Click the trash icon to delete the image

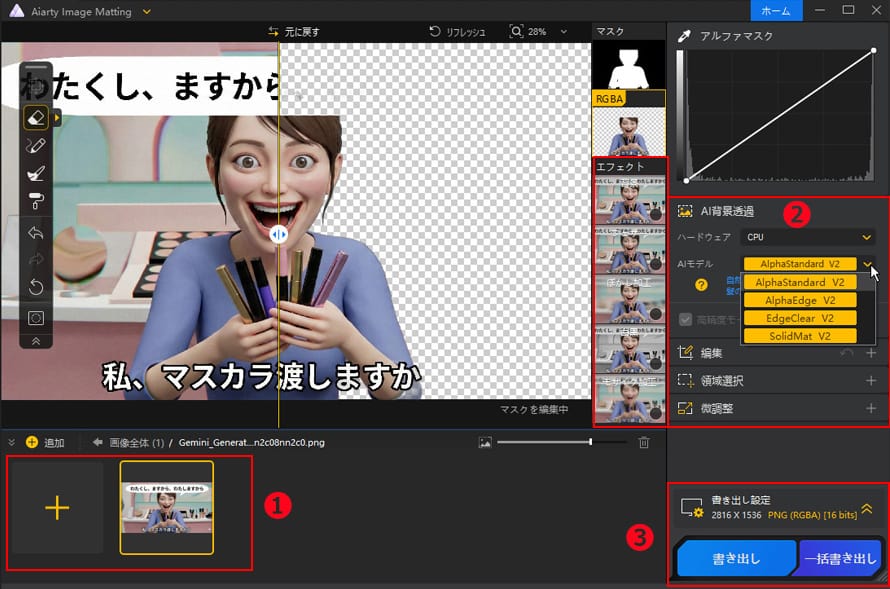644,442
